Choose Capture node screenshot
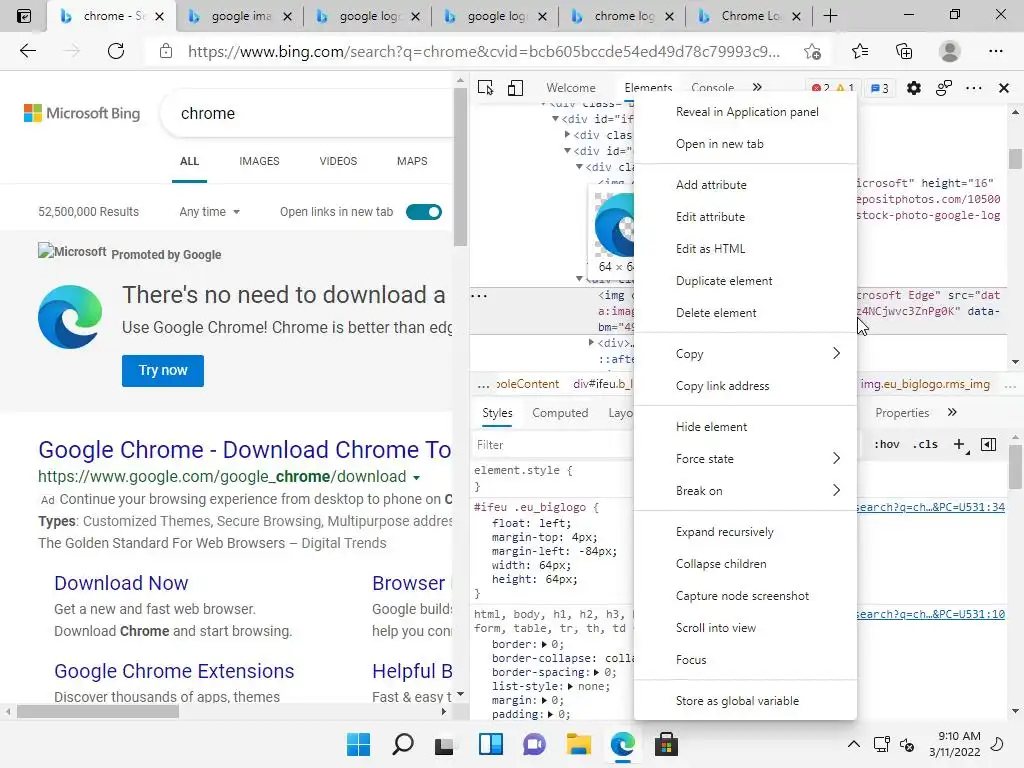The width and height of the screenshot is (1024, 768). [744, 596]
